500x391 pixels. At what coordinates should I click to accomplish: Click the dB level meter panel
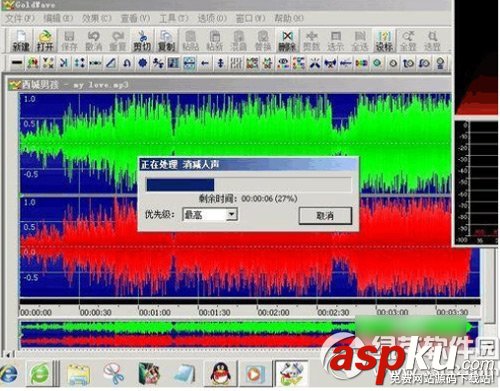click(x=476, y=183)
